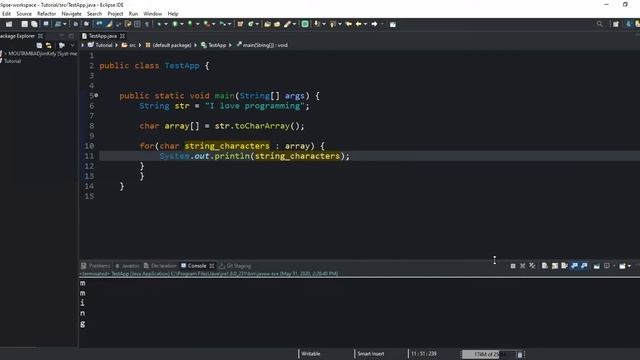Click Clear Console icon
Viewport: 640px width, 360px height.
tap(544, 266)
